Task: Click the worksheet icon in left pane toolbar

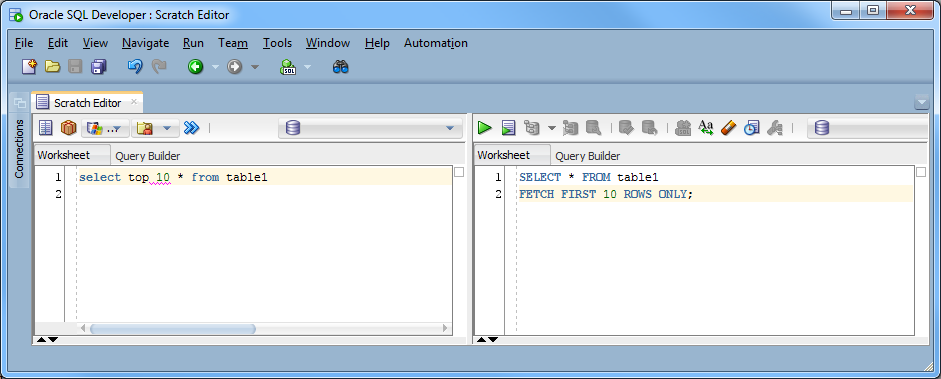Action: 46,128
